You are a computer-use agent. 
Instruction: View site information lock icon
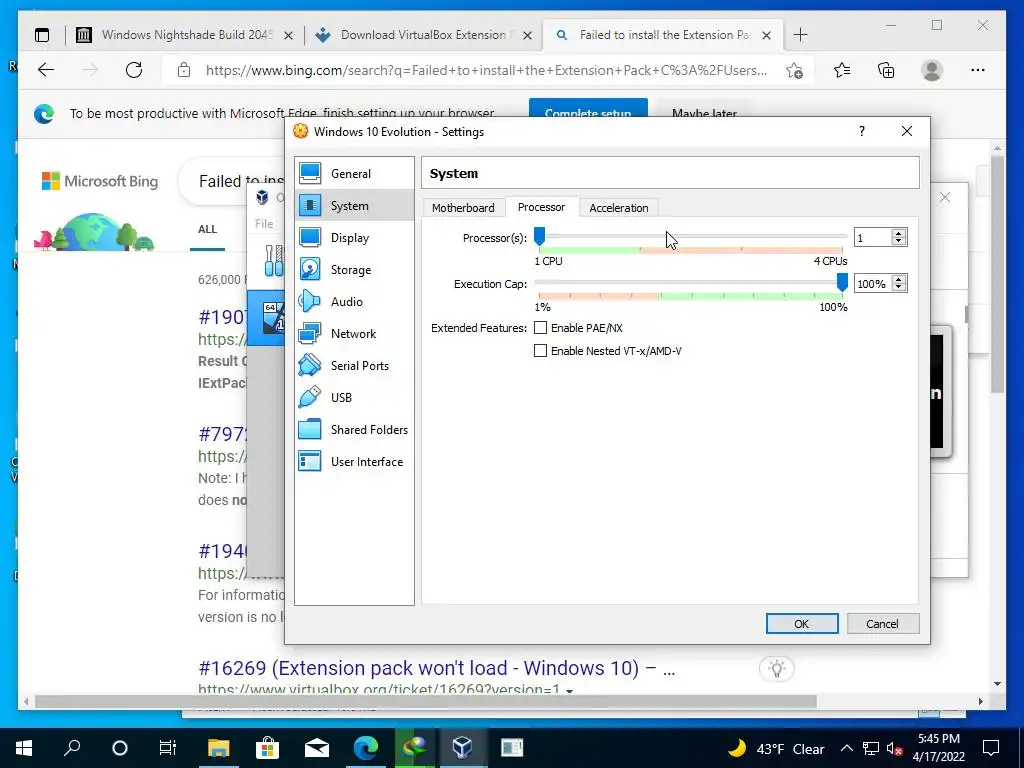coord(184,70)
